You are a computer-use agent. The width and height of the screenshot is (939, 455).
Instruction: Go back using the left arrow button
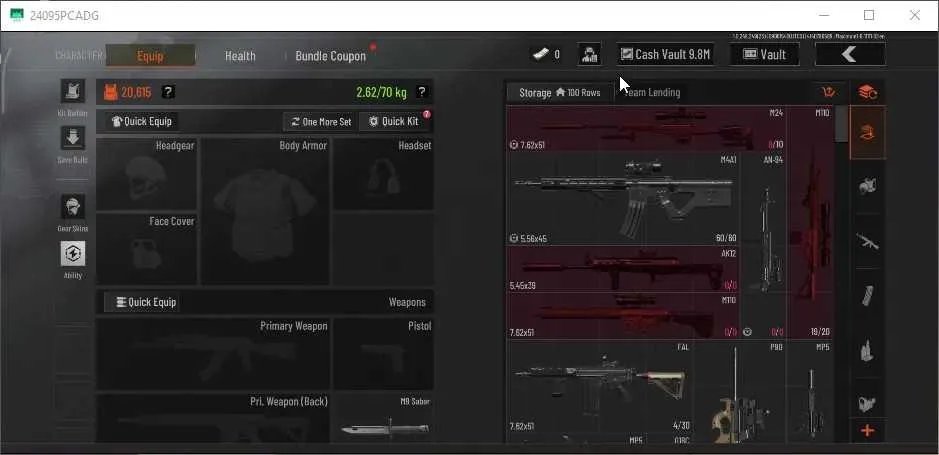point(850,54)
